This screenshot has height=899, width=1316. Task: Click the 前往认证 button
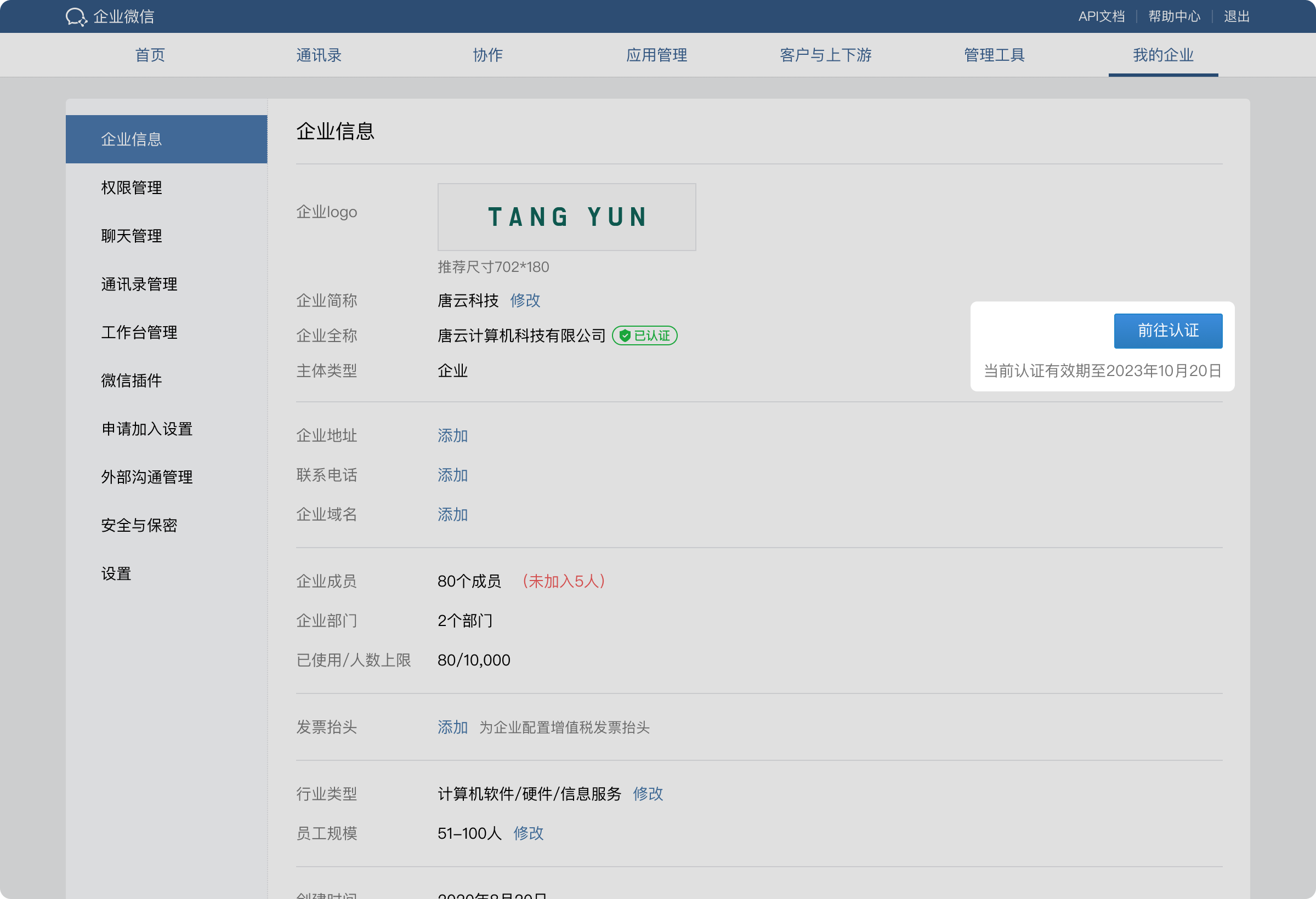tap(1168, 331)
